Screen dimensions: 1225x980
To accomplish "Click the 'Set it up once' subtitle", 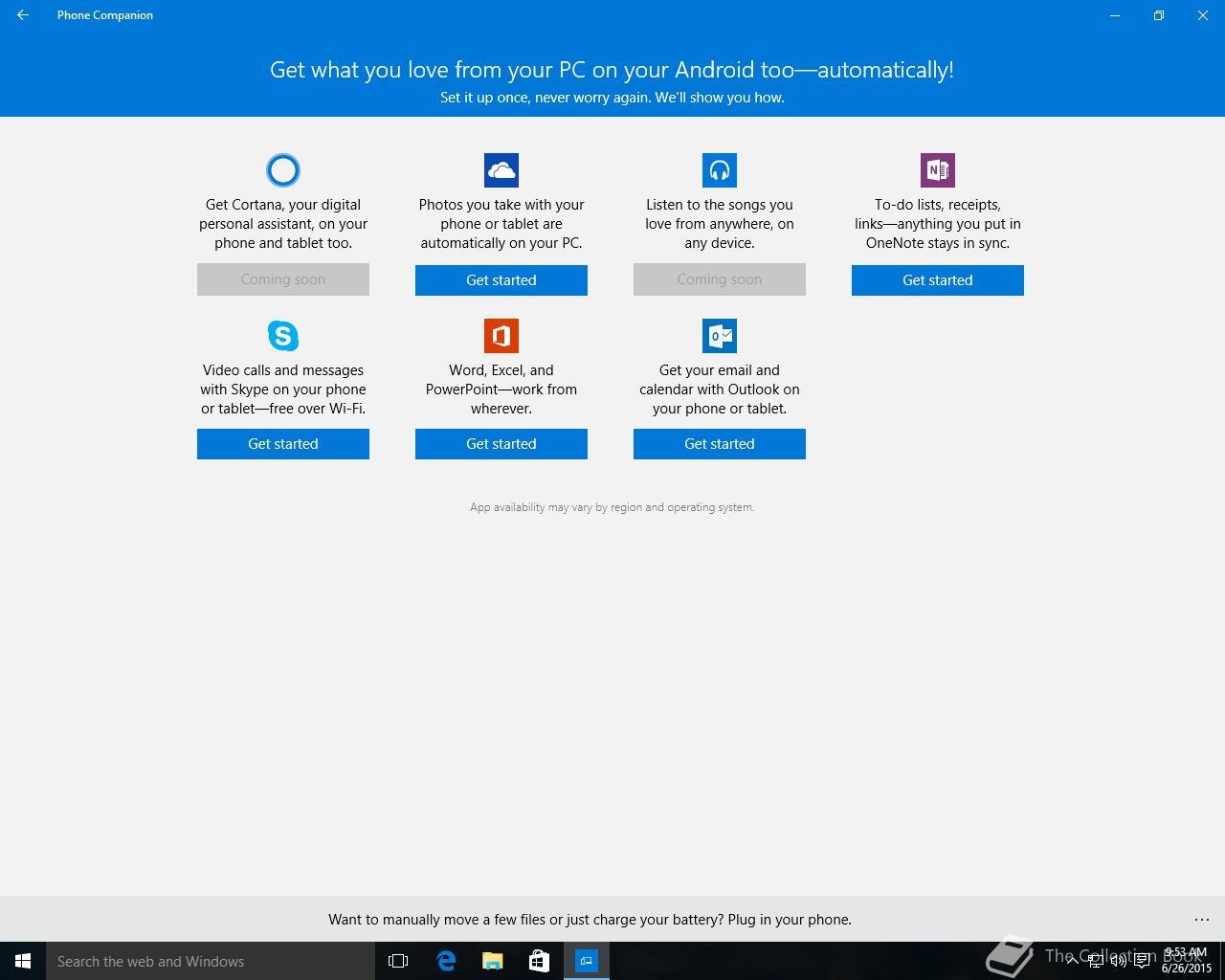I will tap(612, 98).
